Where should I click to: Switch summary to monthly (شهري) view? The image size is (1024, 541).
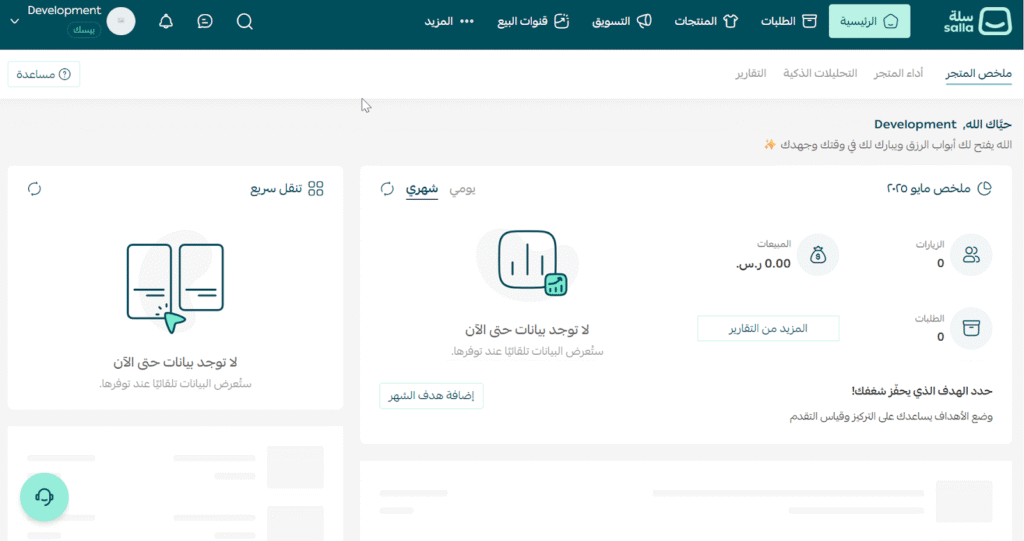tap(422, 189)
